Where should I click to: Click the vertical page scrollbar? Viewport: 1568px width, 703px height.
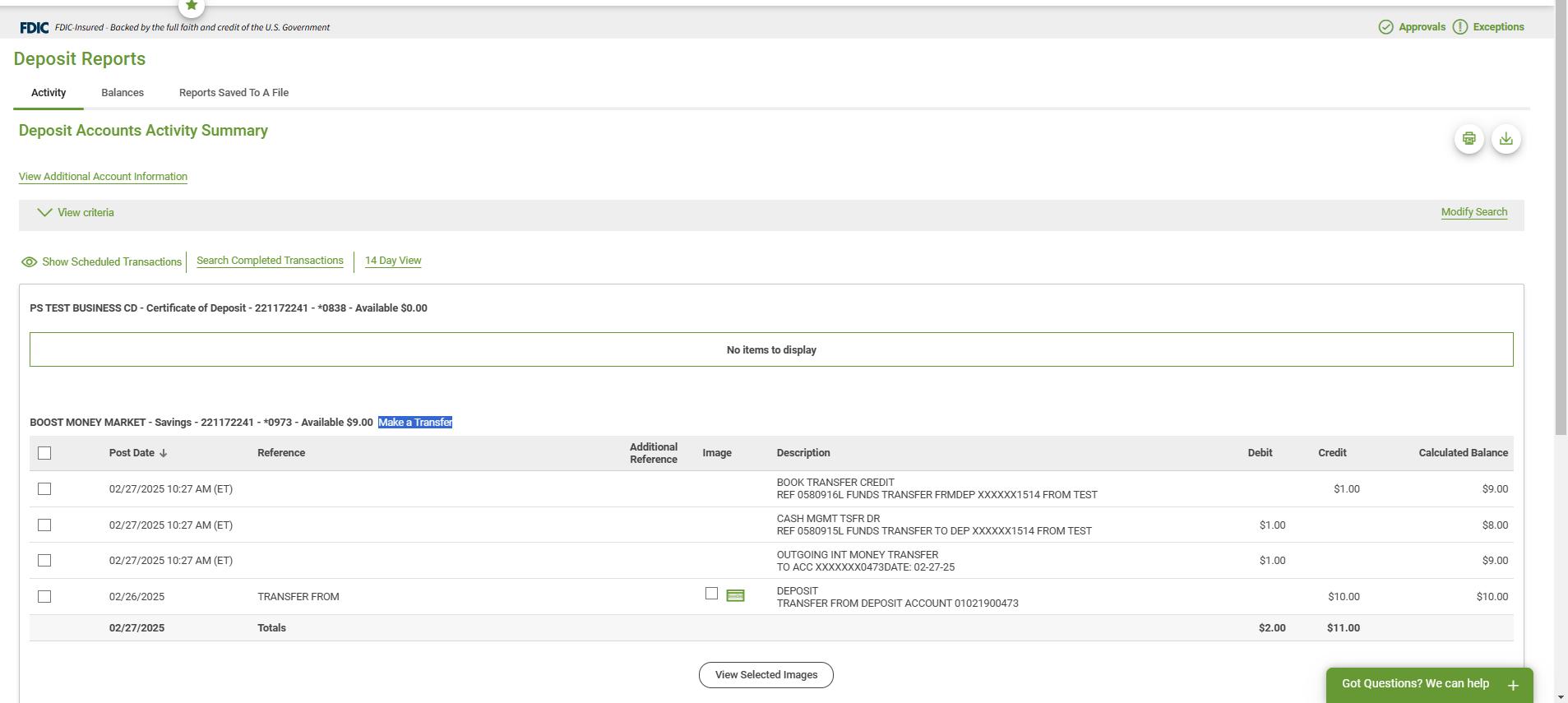(1561, 247)
